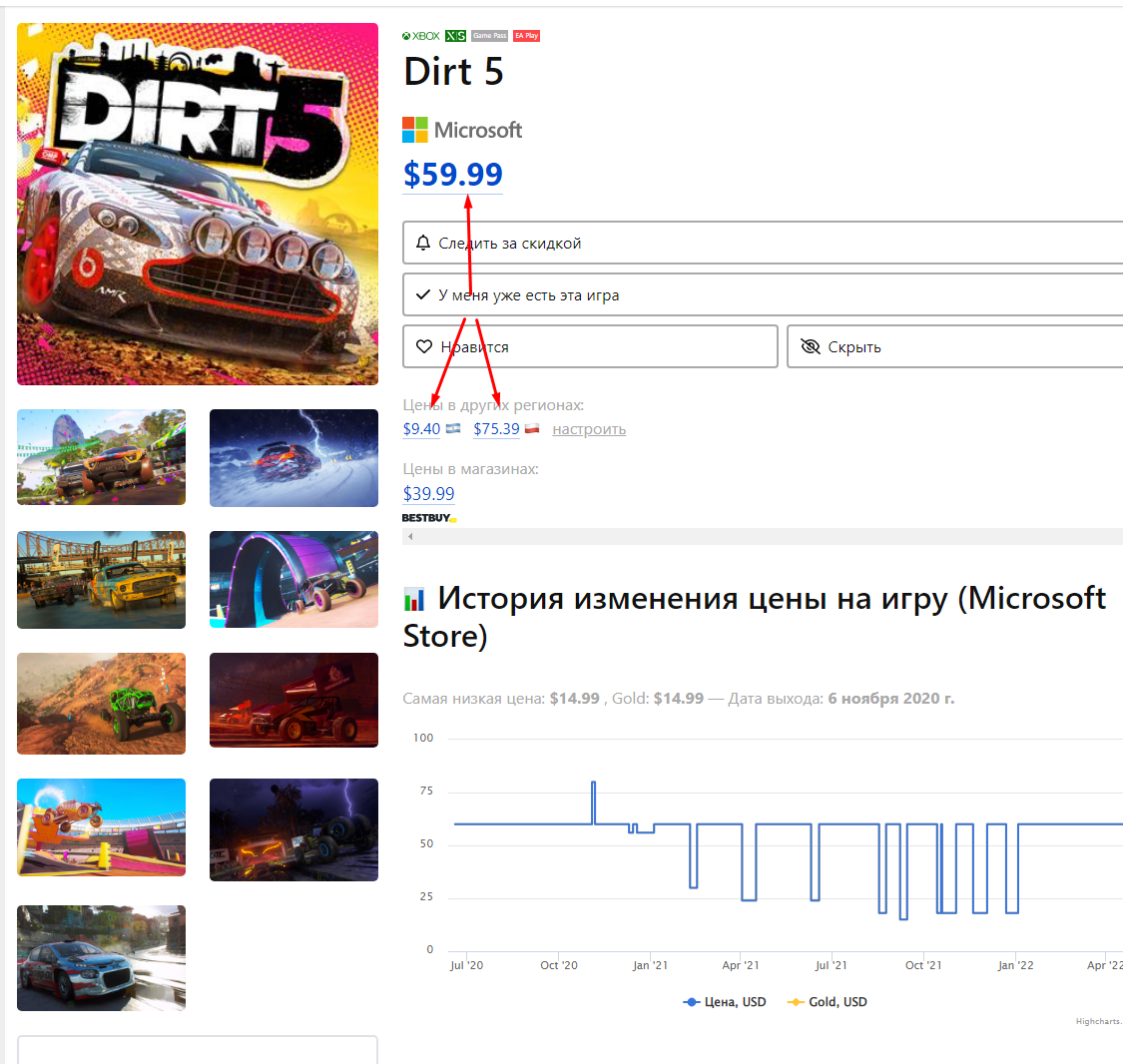Click the Game Pass badge
The height and width of the screenshot is (1064, 1123).
pos(490,36)
